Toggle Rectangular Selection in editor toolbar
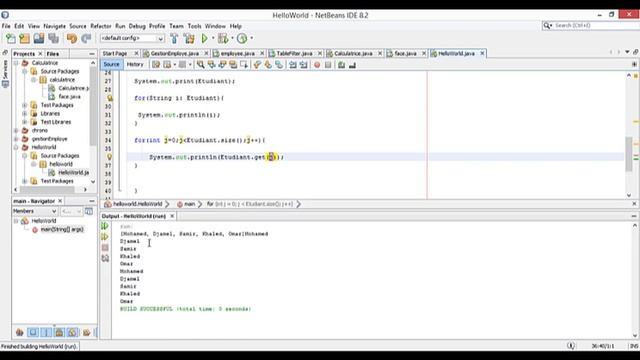Image resolution: width=640 pixels, height=360 pixels. point(244,64)
